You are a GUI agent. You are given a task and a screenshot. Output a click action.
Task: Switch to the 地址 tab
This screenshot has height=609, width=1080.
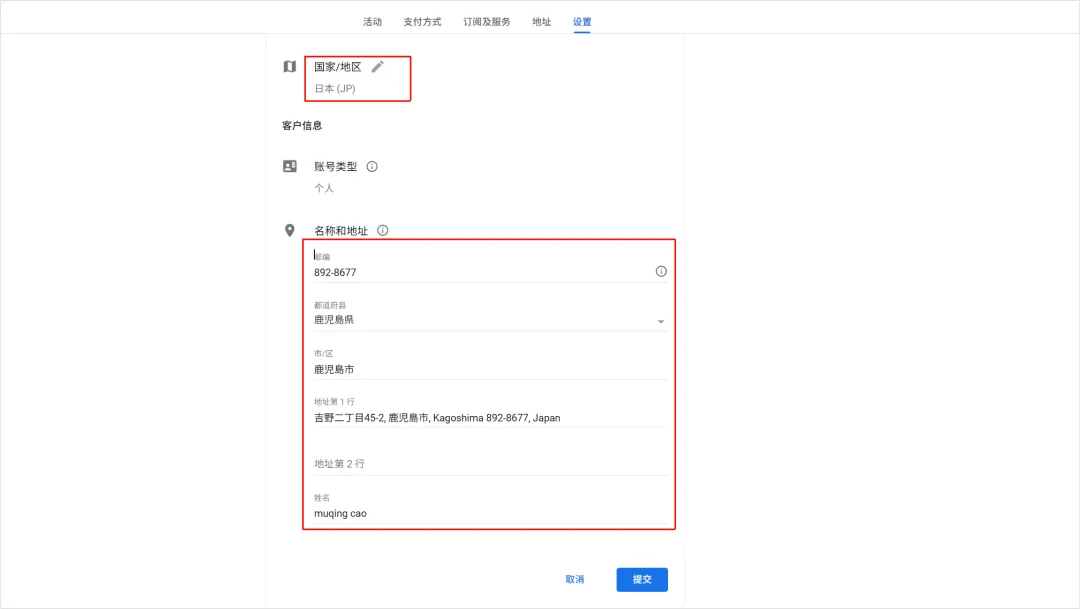(x=541, y=20)
